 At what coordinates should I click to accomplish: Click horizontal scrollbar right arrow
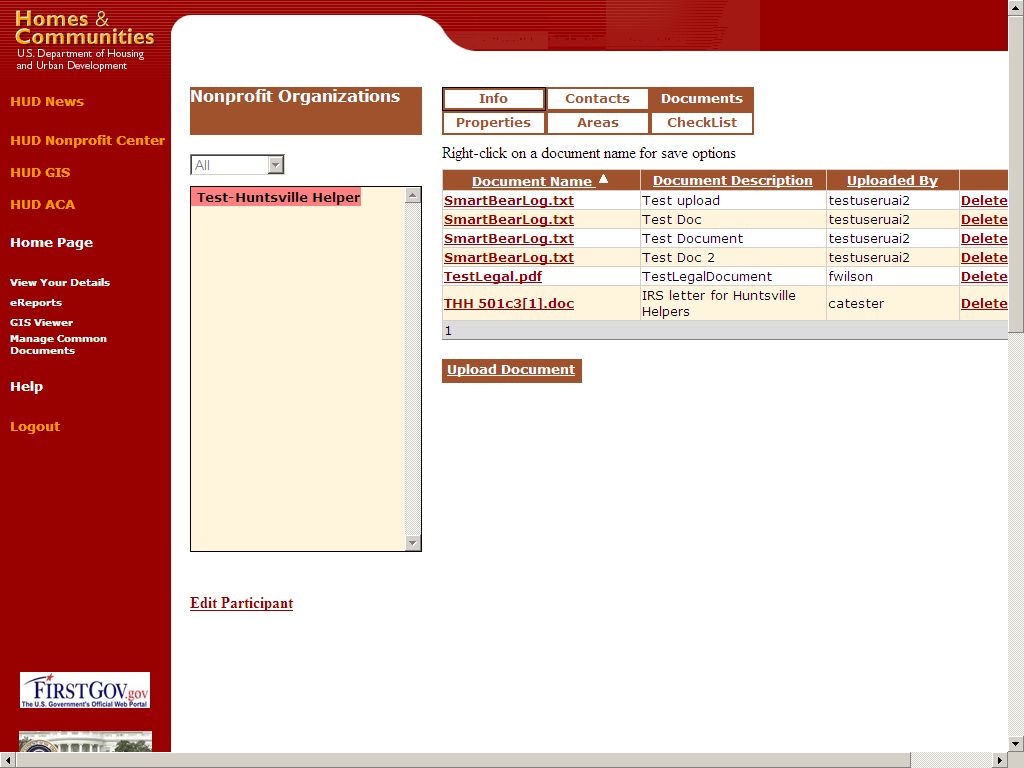tap(1000, 760)
